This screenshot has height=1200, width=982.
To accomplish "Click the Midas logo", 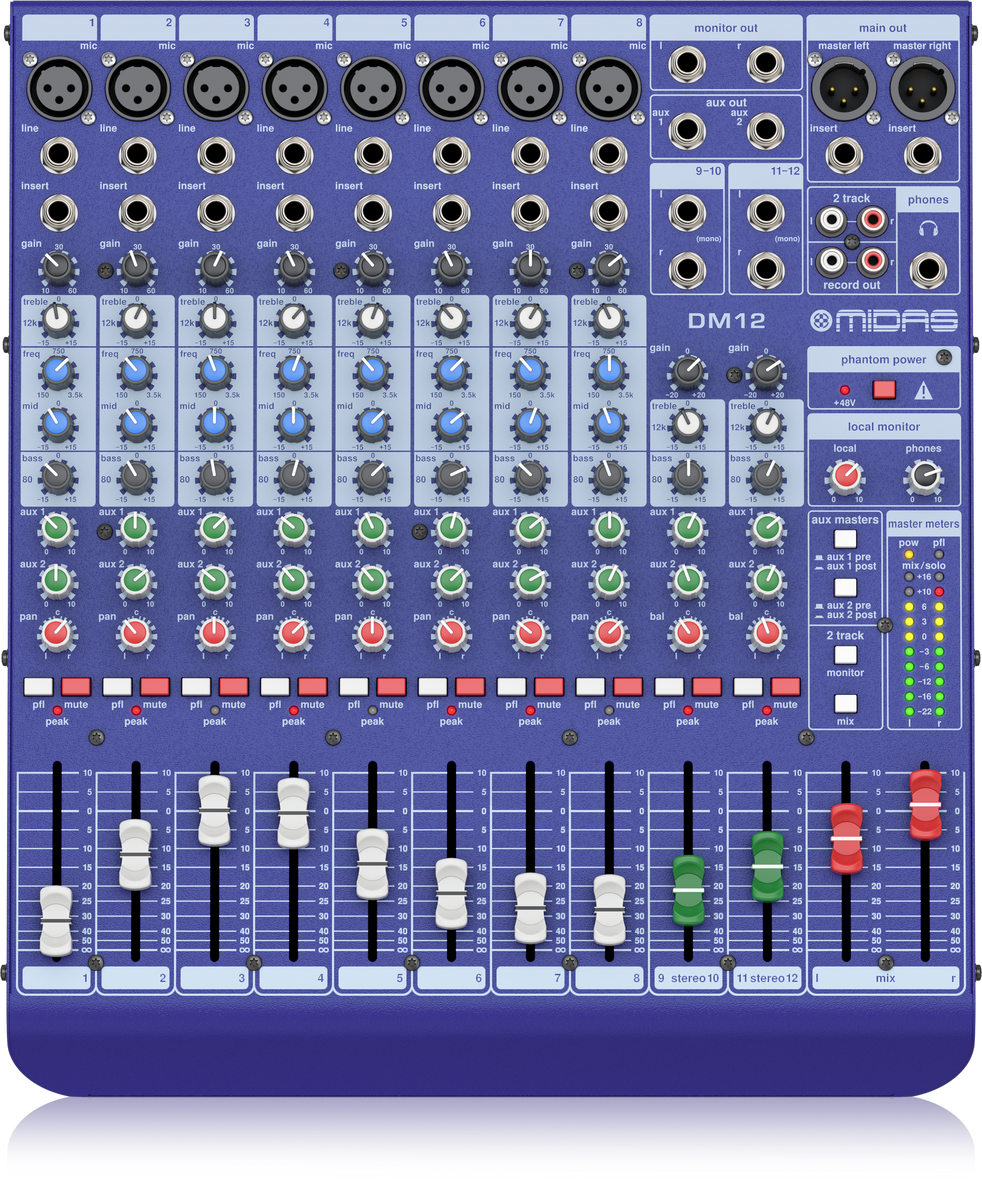I will pyautogui.click(x=883, y=321).
